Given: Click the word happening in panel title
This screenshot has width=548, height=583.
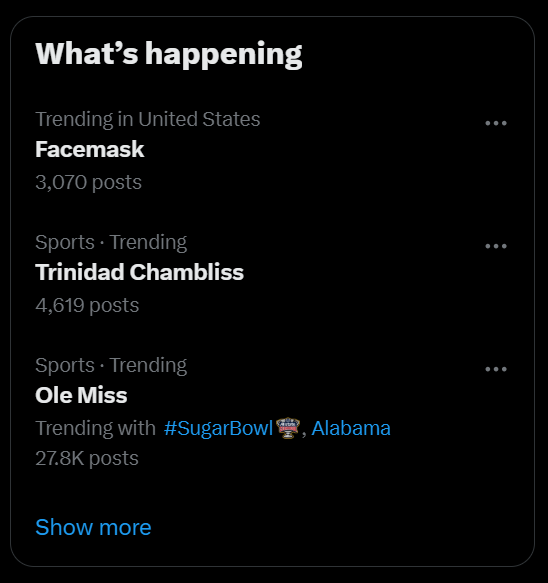Looking at the screenshot, I should click(223, 55).
